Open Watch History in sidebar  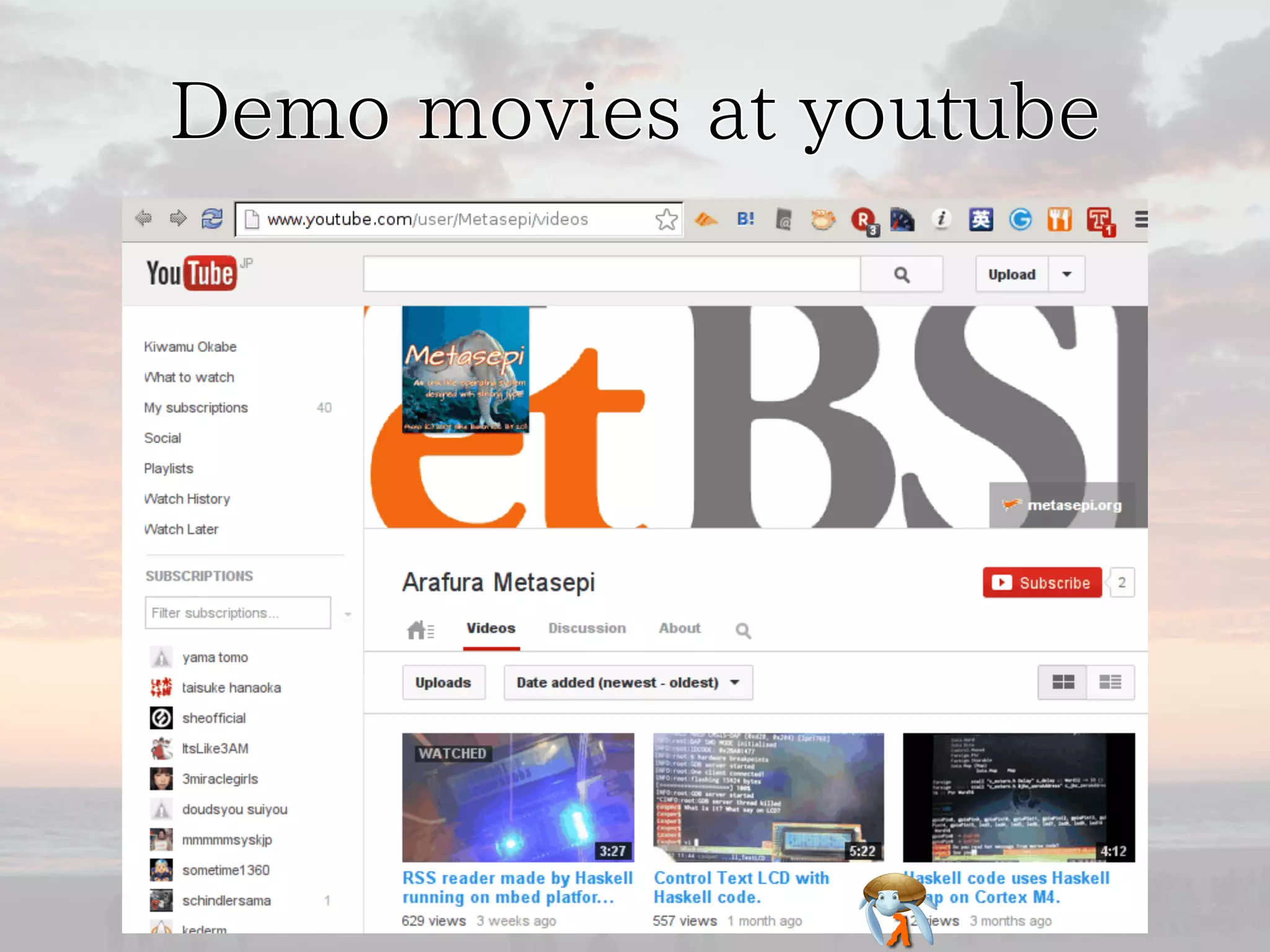(x=187, y=498)
